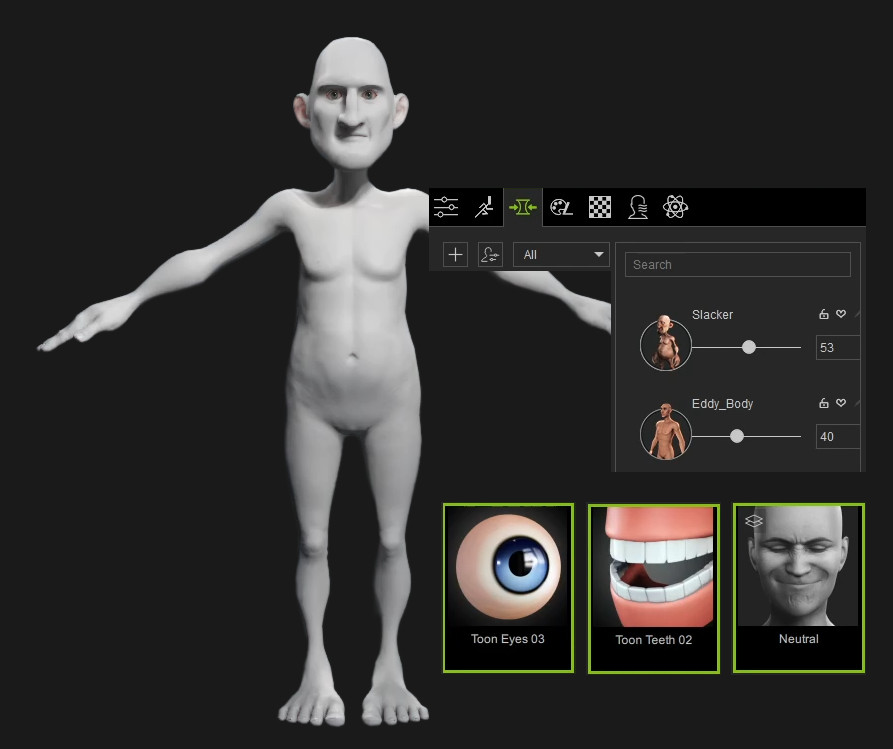Open the Modify sliders tab icon
893x749 pixels.
click(x=446, y=207)
